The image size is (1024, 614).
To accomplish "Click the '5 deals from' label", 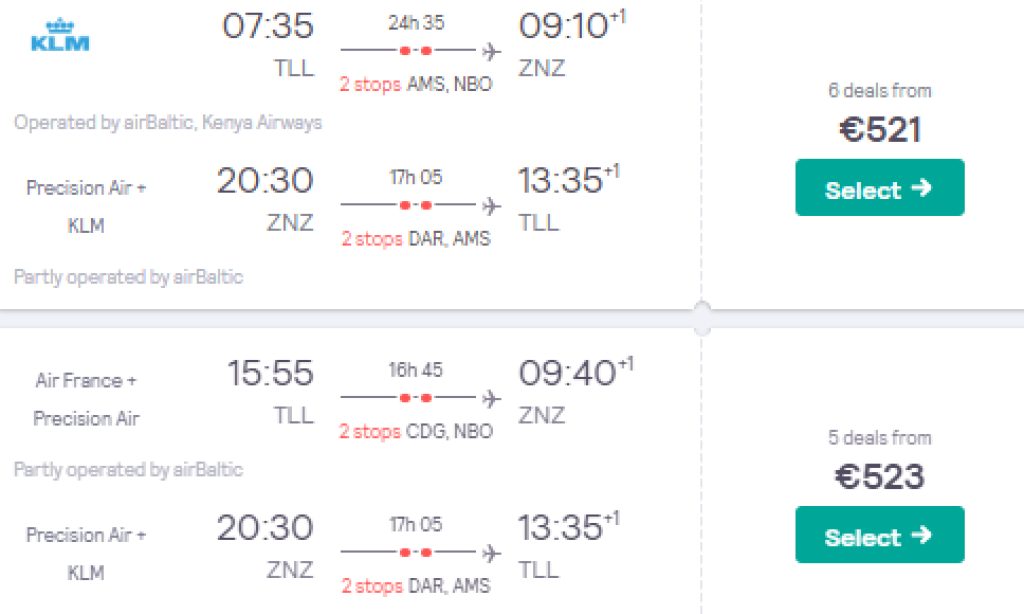I will point(879,438).
